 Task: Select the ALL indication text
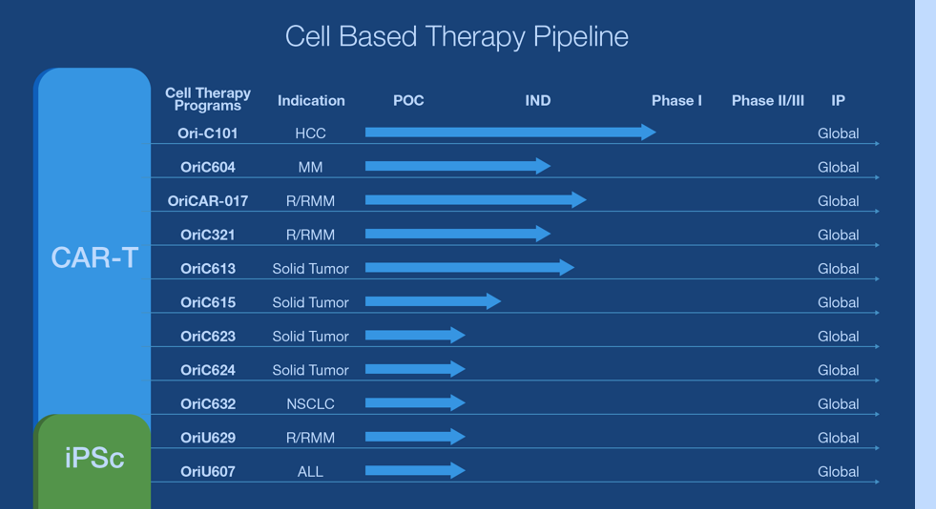point(310,471)
